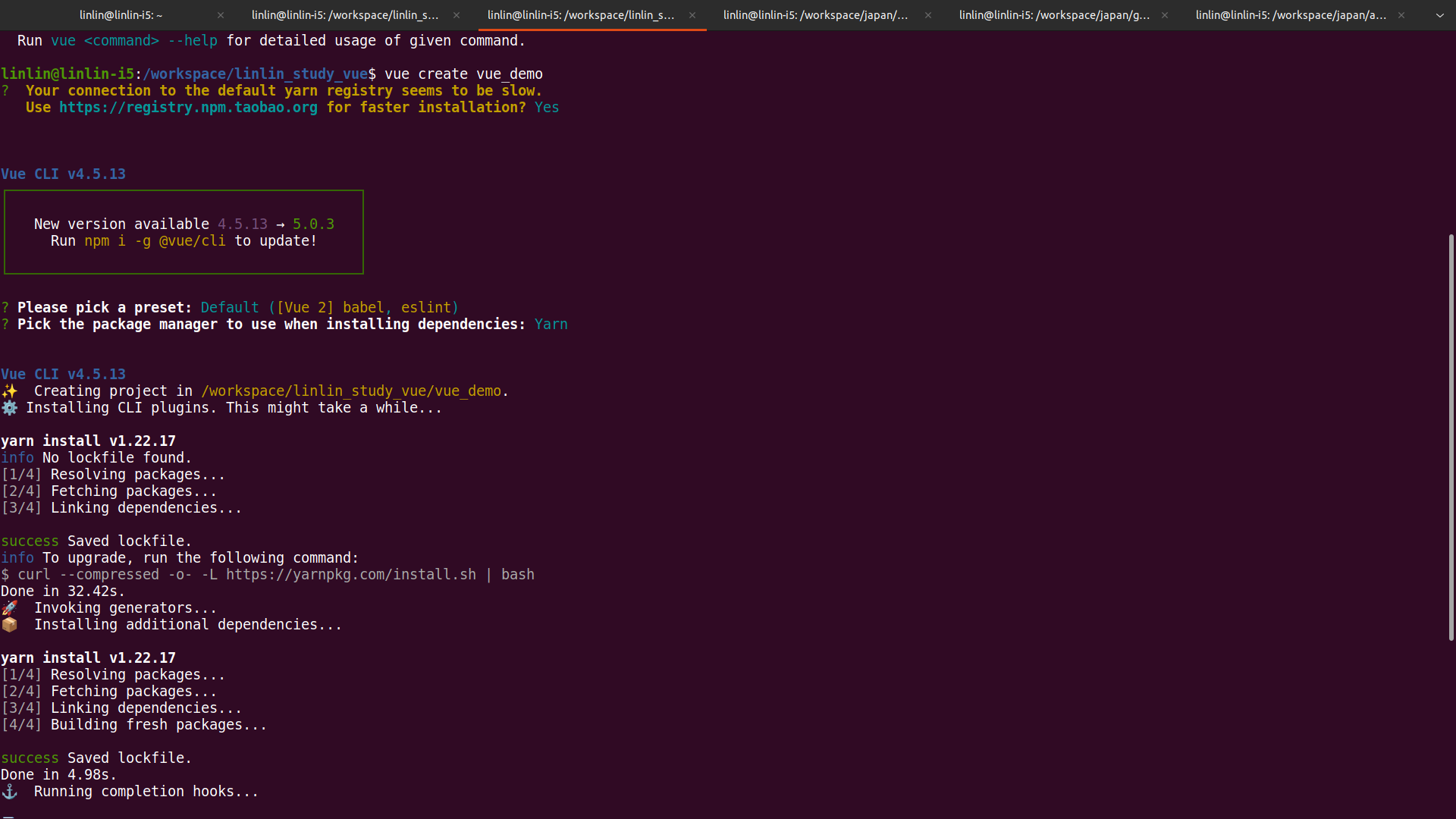This screenshot has width=1456, height=819.
Task: Close the /workspace/japan/a... tab
Action: click(x=1401, y=15)
